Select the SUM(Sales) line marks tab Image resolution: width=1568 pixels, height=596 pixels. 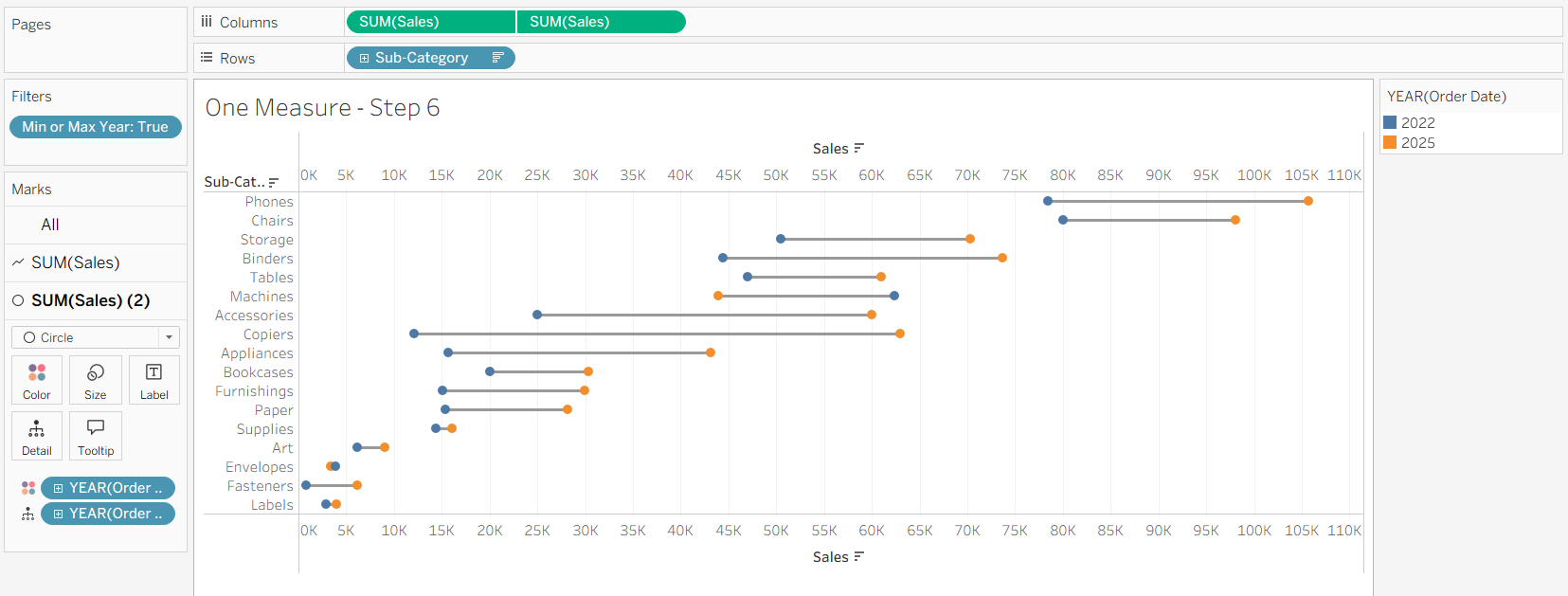coord(76,262)
